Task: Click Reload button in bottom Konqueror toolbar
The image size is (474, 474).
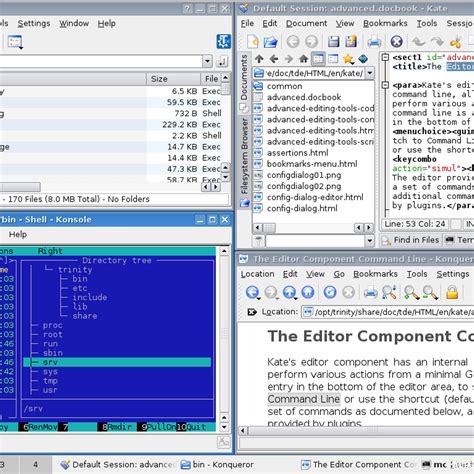Action: (x=330, y=292)
